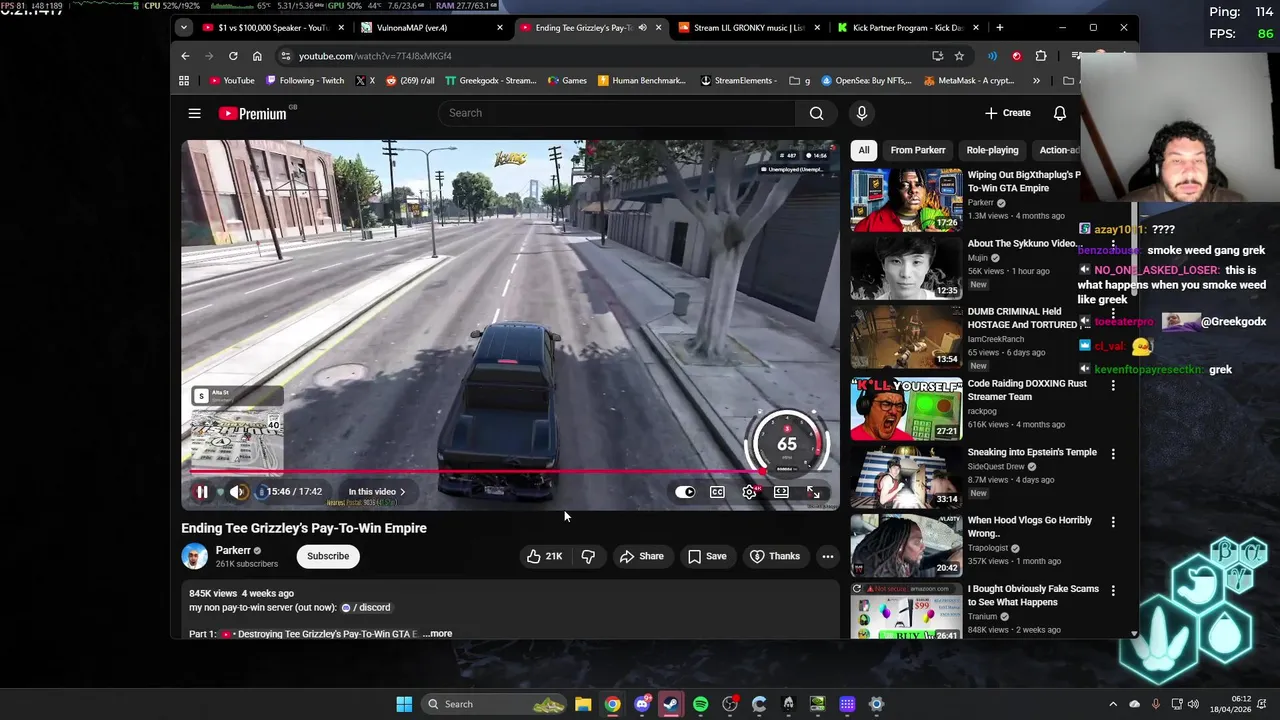Show more bookmarks double-chevron
The image size is (1280, 720).
tap(1036, 81)
